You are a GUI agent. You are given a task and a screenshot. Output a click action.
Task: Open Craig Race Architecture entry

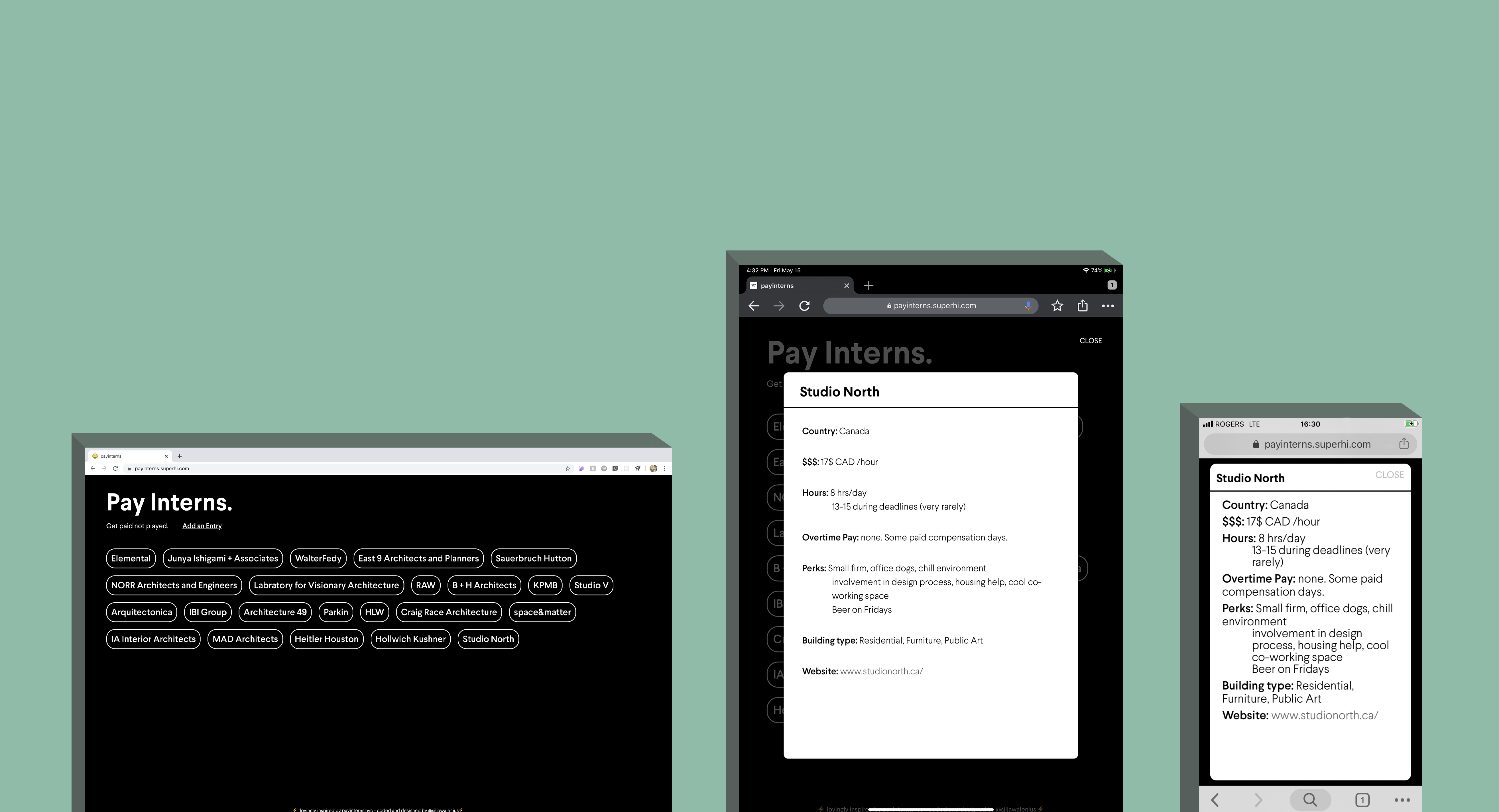(x=449, y=612)
